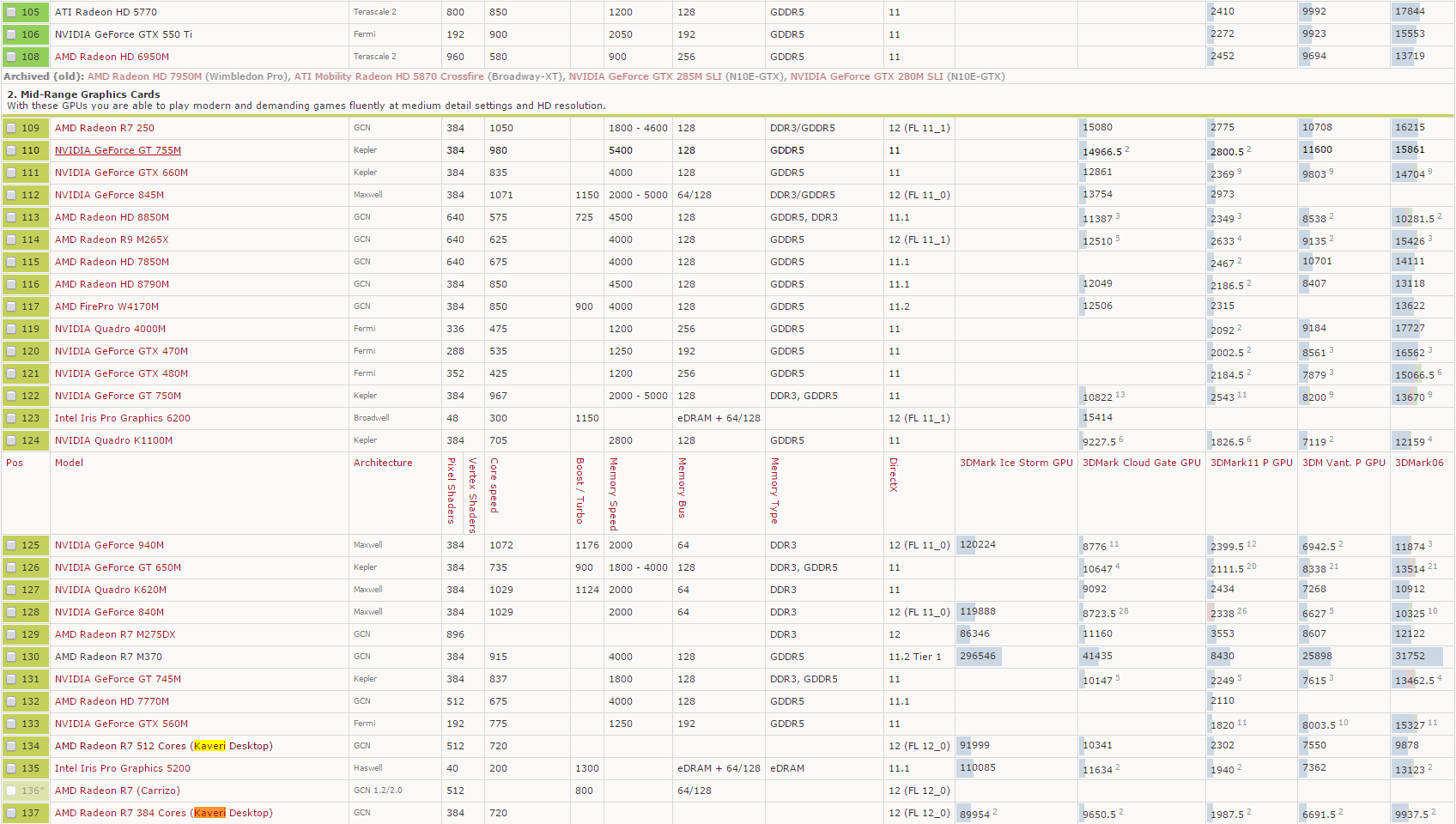This screenshot has width=1456, height=824.
Task: Sort by 3DMark Cloud Gate GPU header
Action: click(1142, 463)
